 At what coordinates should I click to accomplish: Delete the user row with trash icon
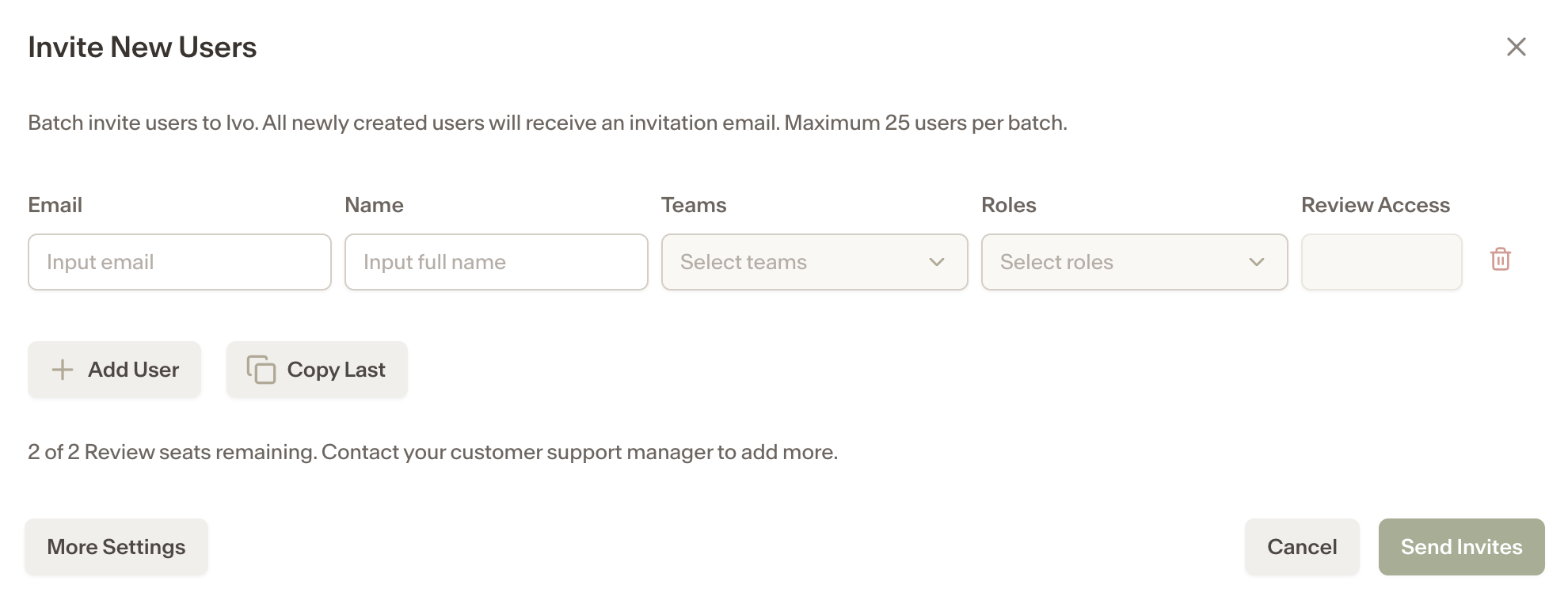click(1500, 260)
